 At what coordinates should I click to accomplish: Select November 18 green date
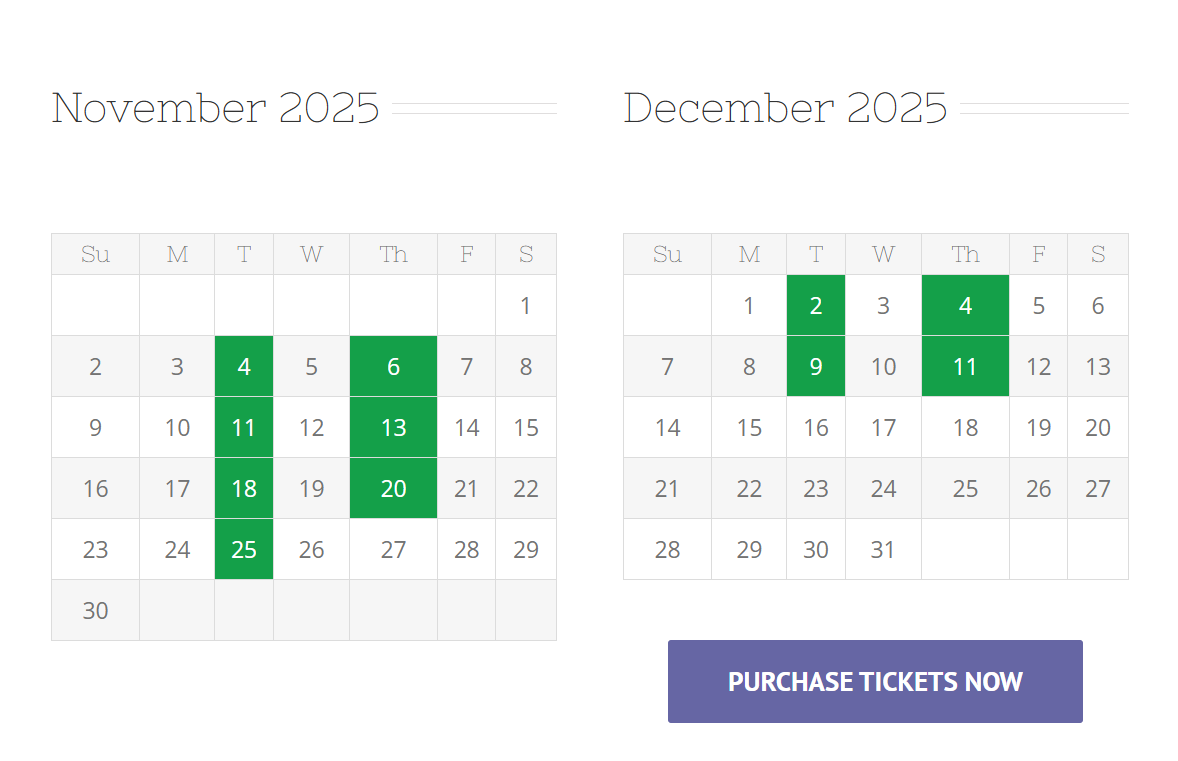click(x=244, y=488)
